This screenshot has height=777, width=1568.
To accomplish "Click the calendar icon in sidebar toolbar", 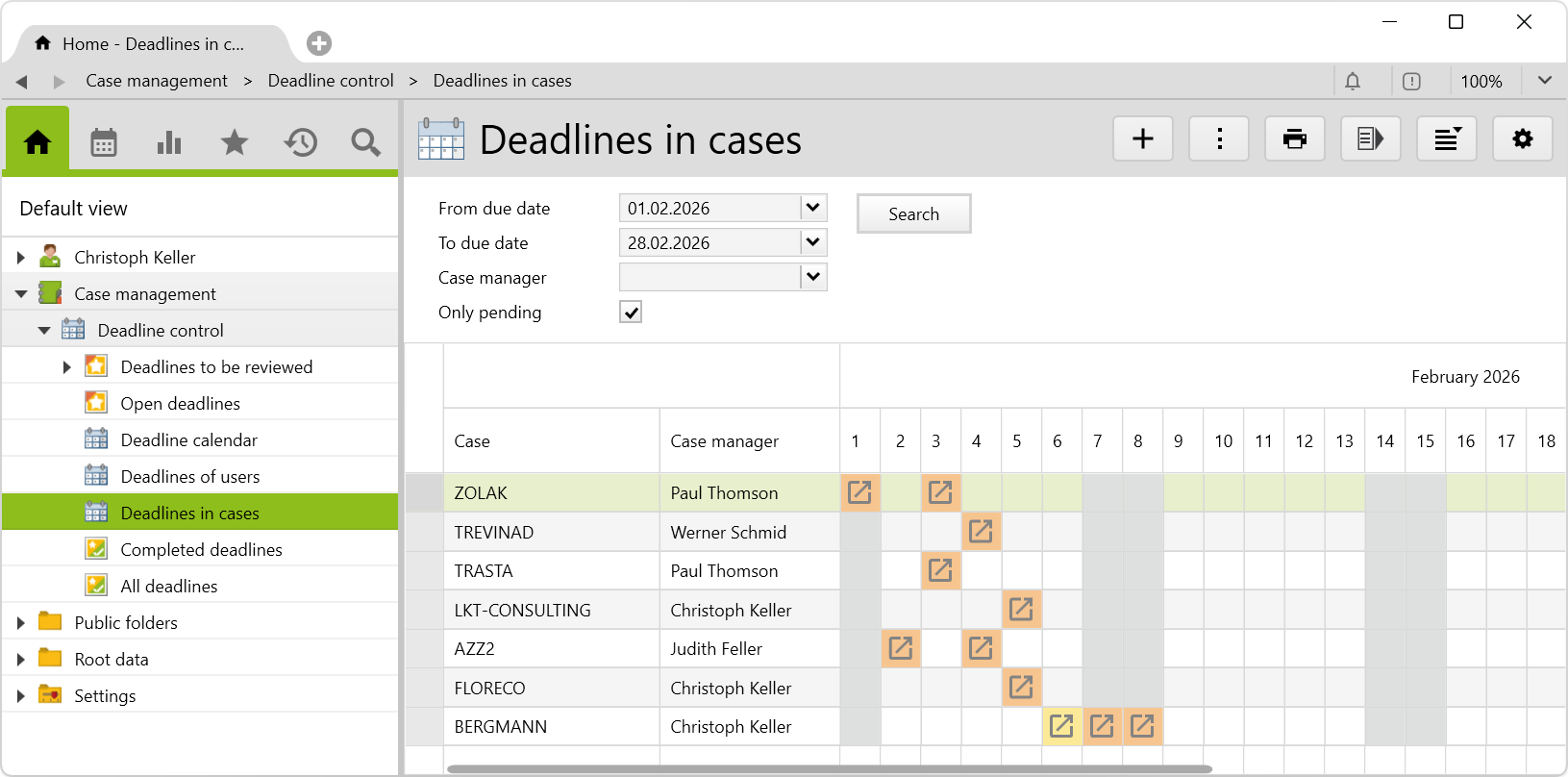I will (x=104, y=142).
